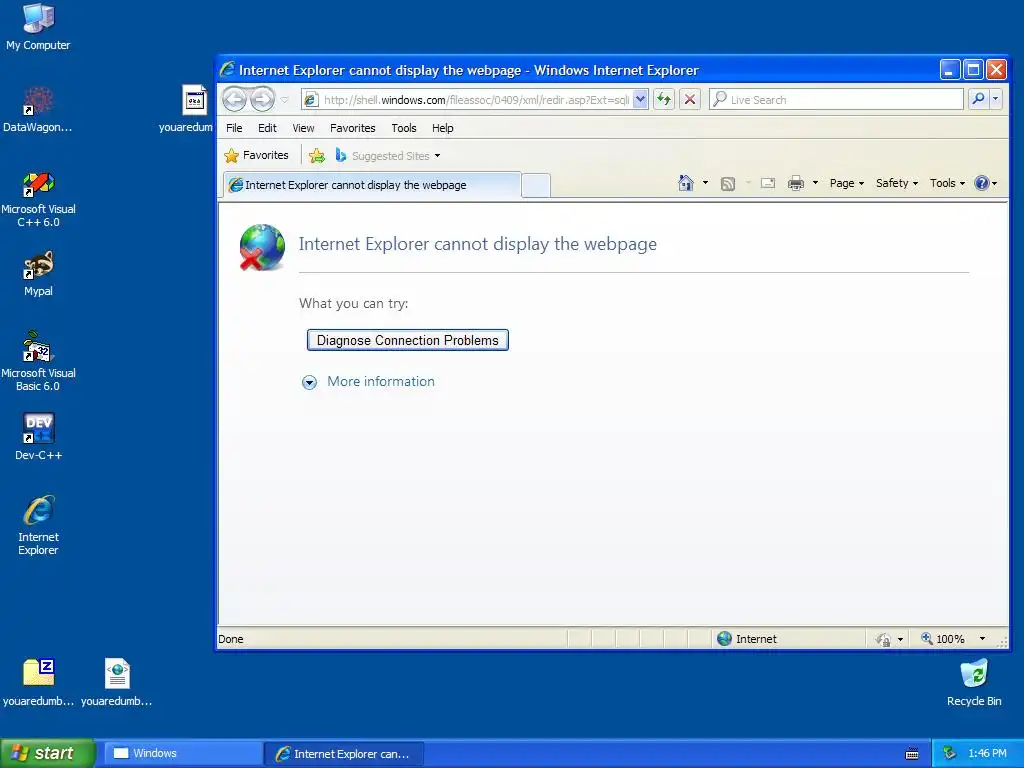Select the Microsoft Visual C++ 6.0 shortcut

click(x=38, y=199)
